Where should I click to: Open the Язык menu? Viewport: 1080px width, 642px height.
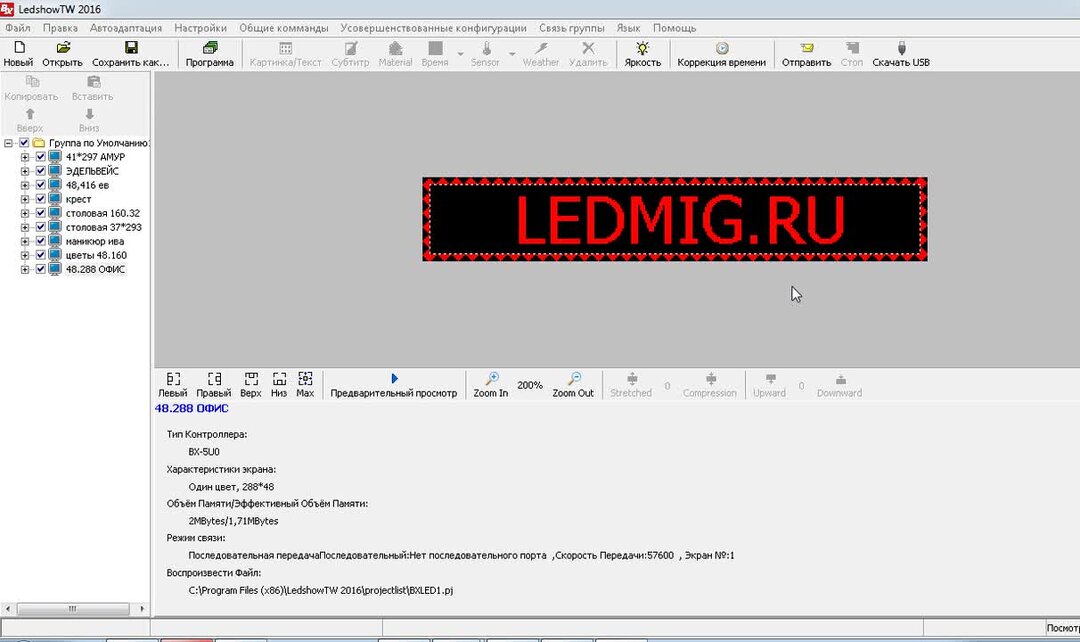coord(628,28)
